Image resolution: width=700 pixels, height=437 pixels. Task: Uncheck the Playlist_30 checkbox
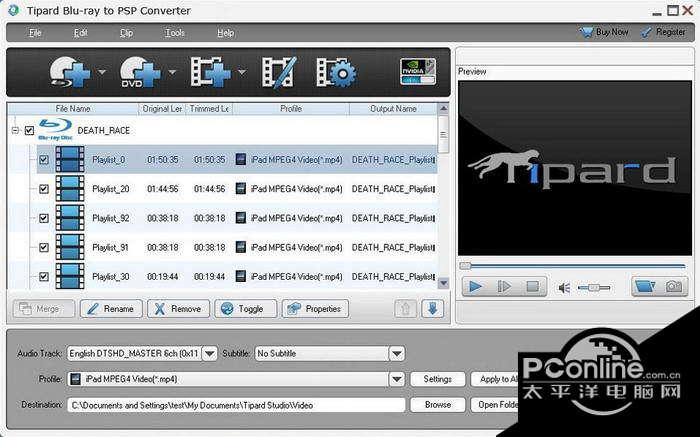(44, 277)
